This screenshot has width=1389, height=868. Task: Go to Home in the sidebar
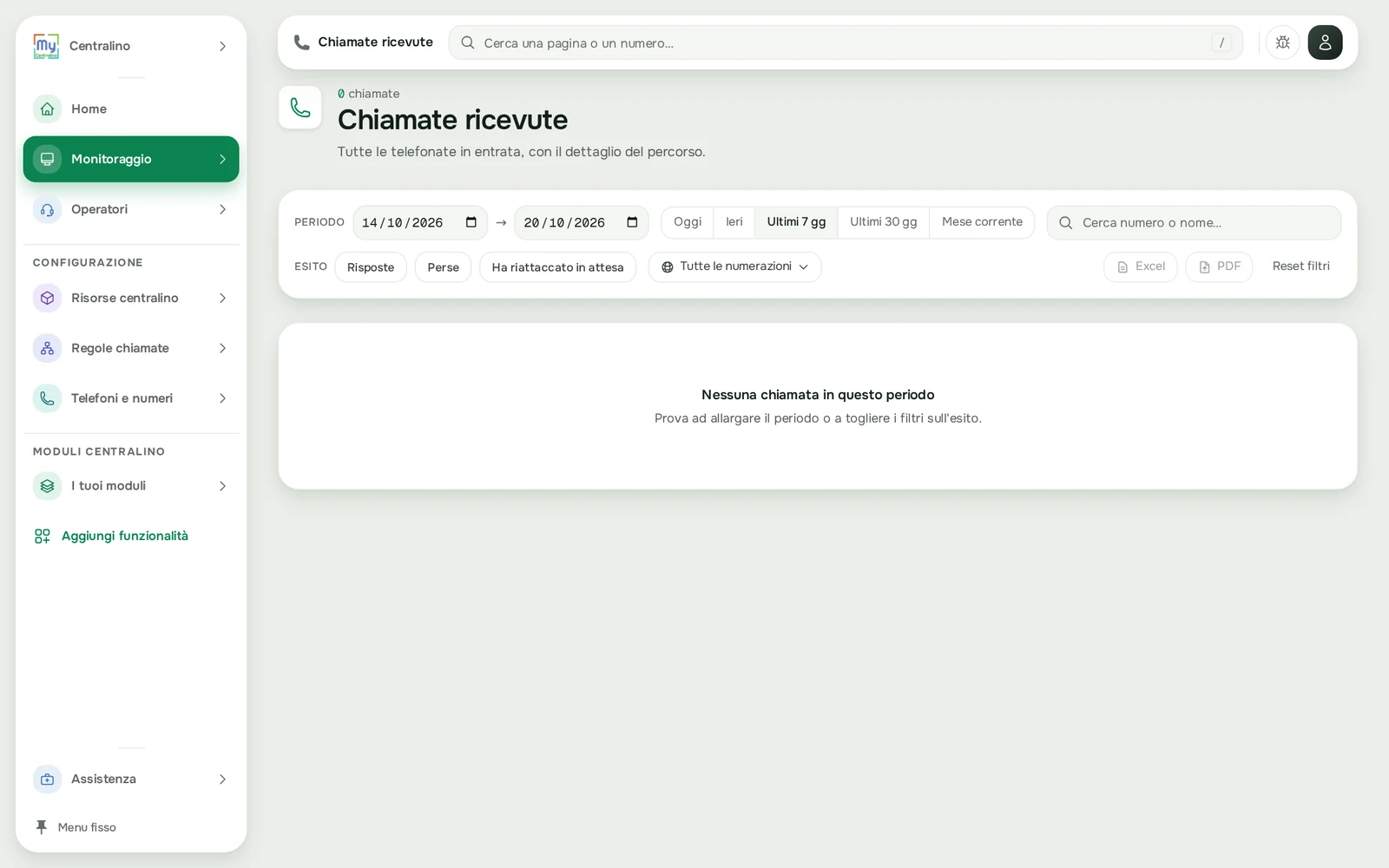coord(131,109)
